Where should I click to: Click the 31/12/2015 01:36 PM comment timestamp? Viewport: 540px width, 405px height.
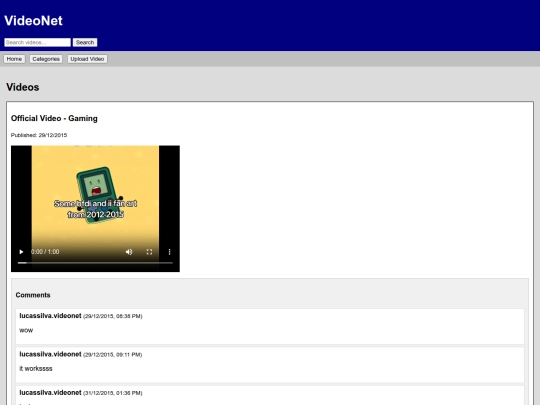113,393
